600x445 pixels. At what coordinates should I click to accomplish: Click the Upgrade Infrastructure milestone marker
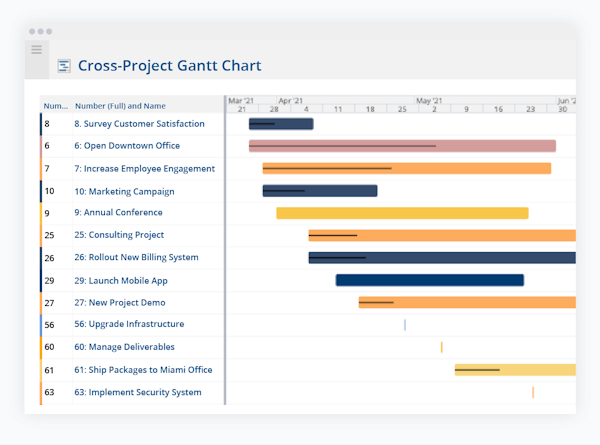click(405, 325)
